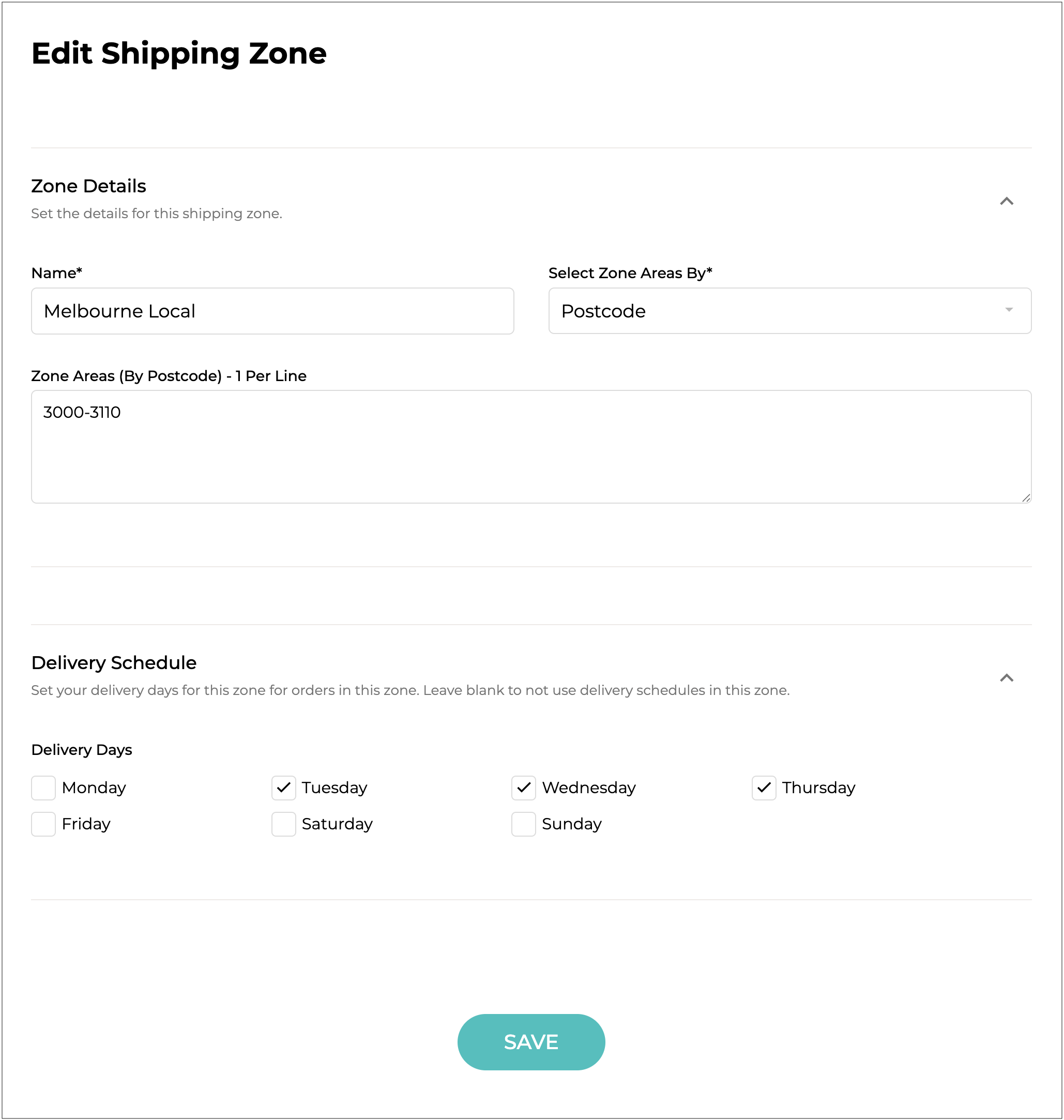Disable Thursday delivery day
This screenshot has height=1120, width=1064.
point(764,788)
